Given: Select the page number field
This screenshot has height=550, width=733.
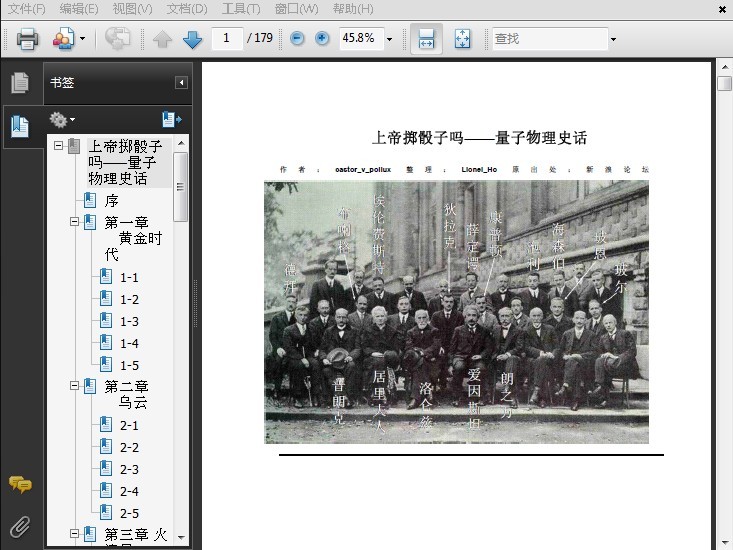Looking at the screenshot, I should (x=227, y=38).
